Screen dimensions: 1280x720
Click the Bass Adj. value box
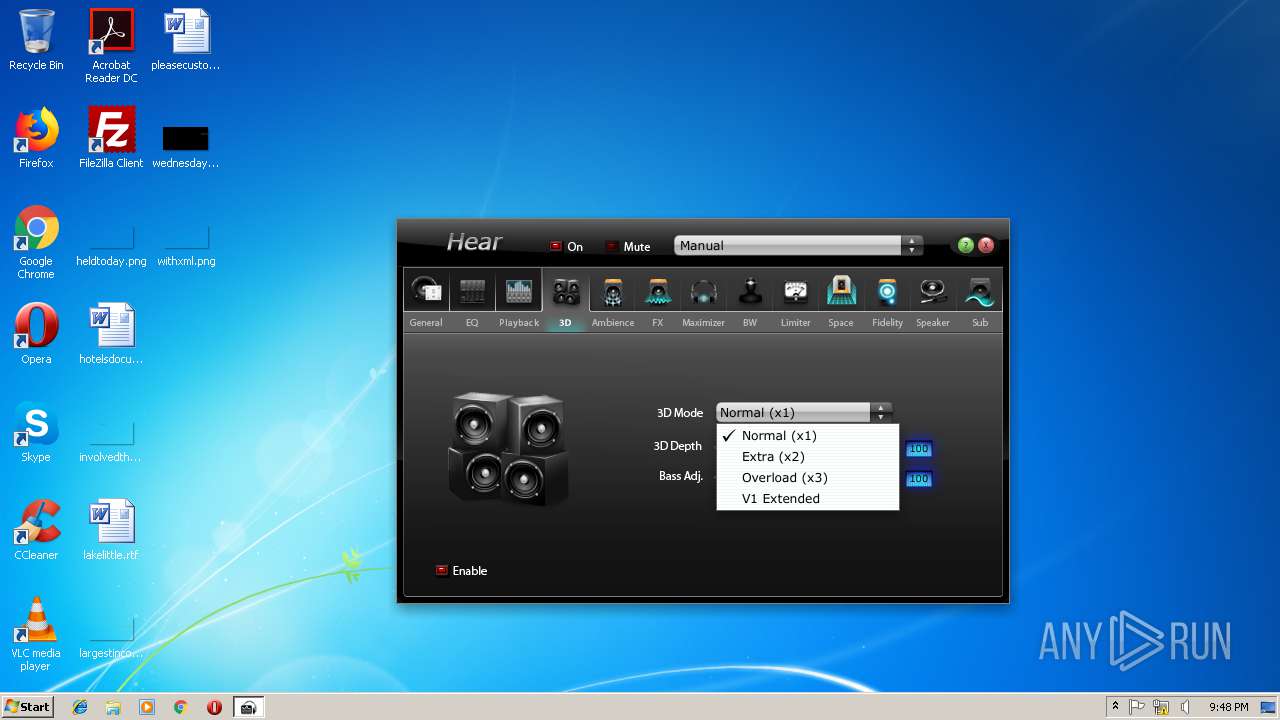click(919, 479)
